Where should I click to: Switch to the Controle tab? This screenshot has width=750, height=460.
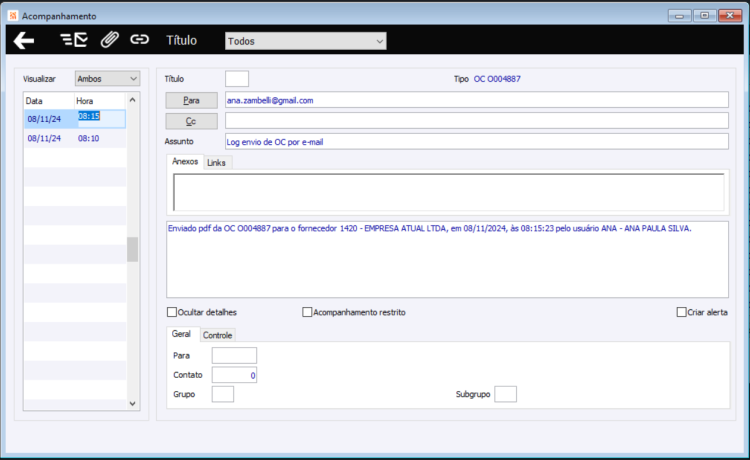(x=218, y=336)
